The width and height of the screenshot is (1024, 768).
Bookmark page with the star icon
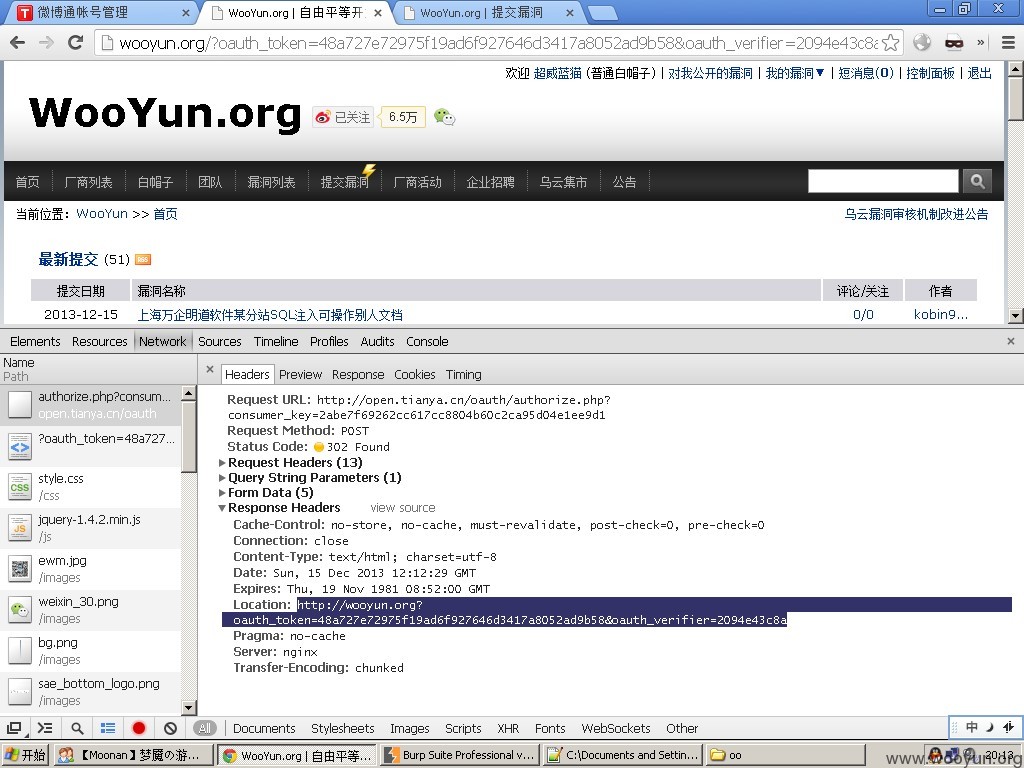[890, 43]
